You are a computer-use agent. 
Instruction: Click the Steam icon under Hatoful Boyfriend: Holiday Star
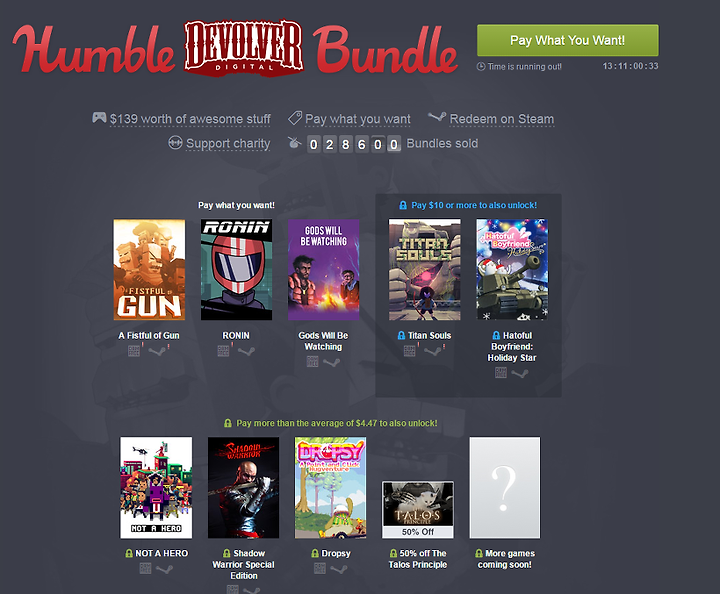click(520, 374)
